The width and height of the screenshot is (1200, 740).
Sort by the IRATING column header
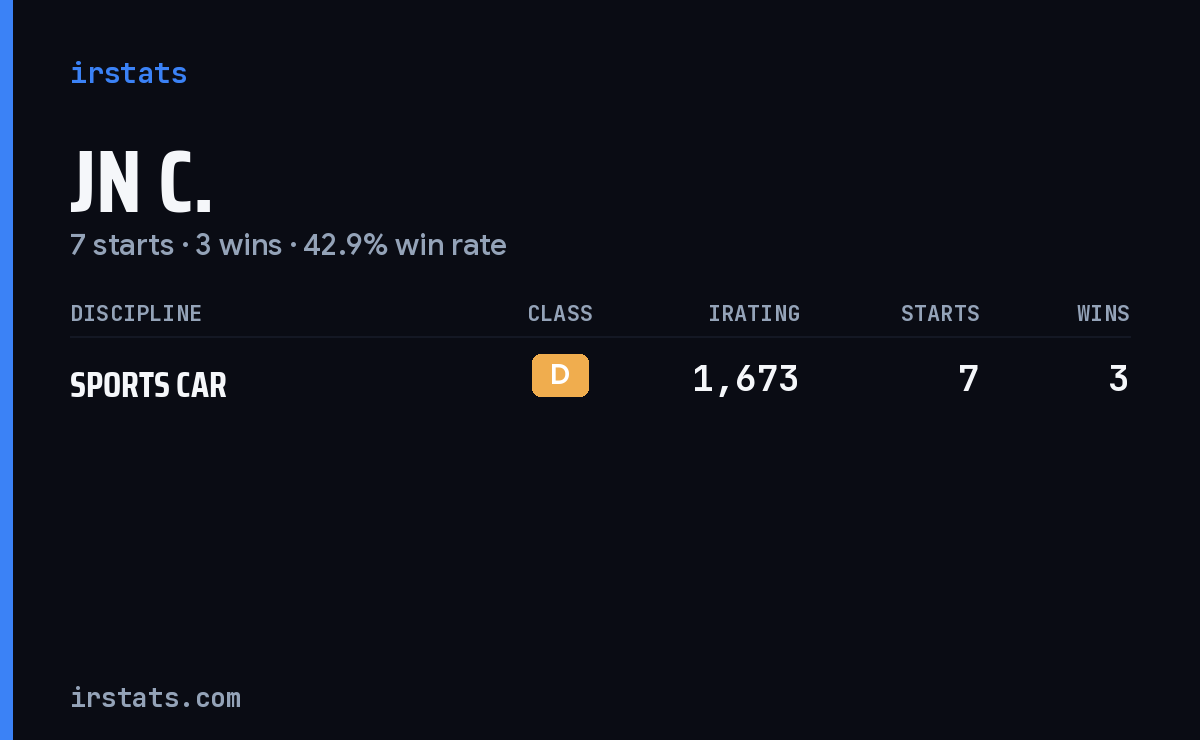coord(754,313)
